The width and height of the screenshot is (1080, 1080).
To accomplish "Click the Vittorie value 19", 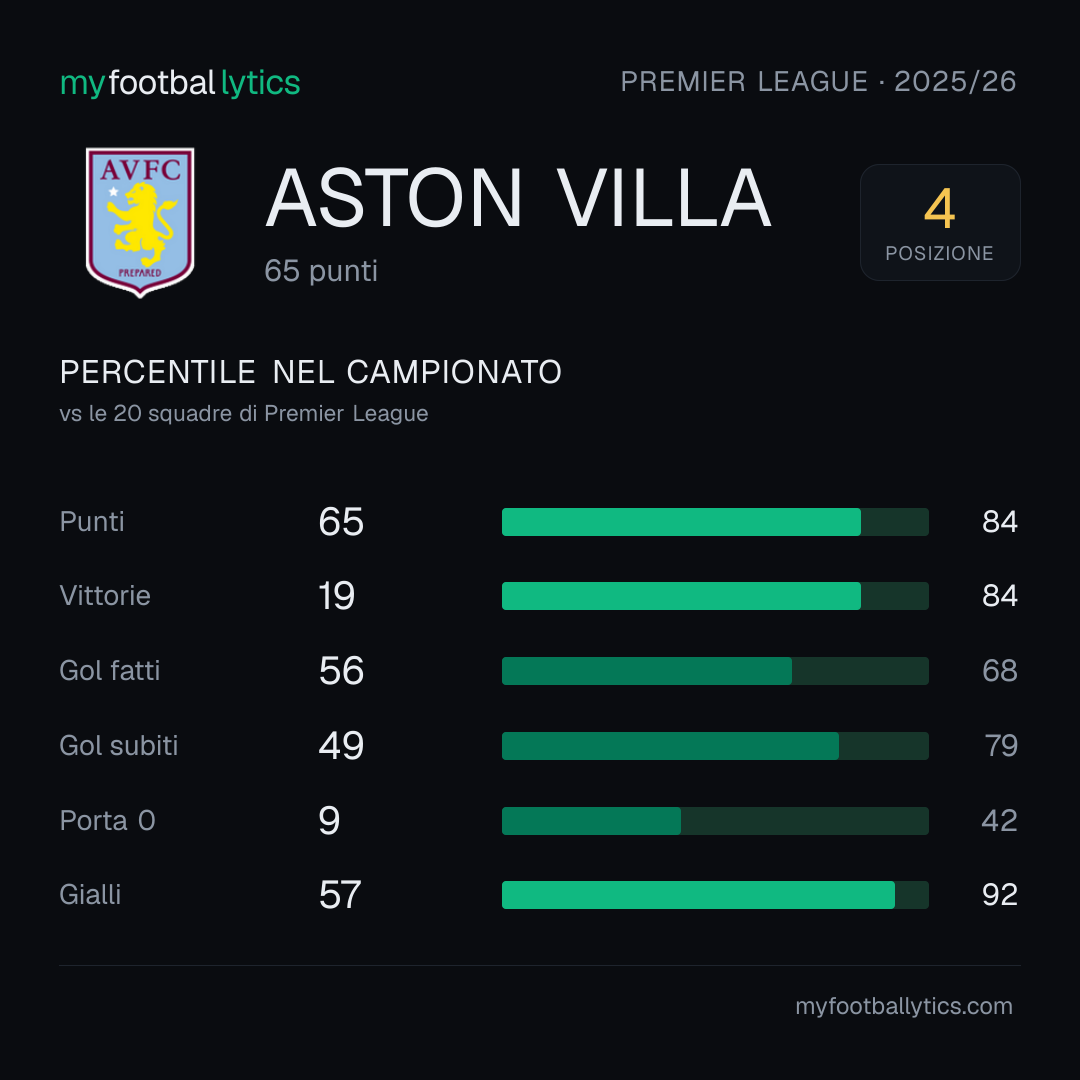I will coord(337,596).
